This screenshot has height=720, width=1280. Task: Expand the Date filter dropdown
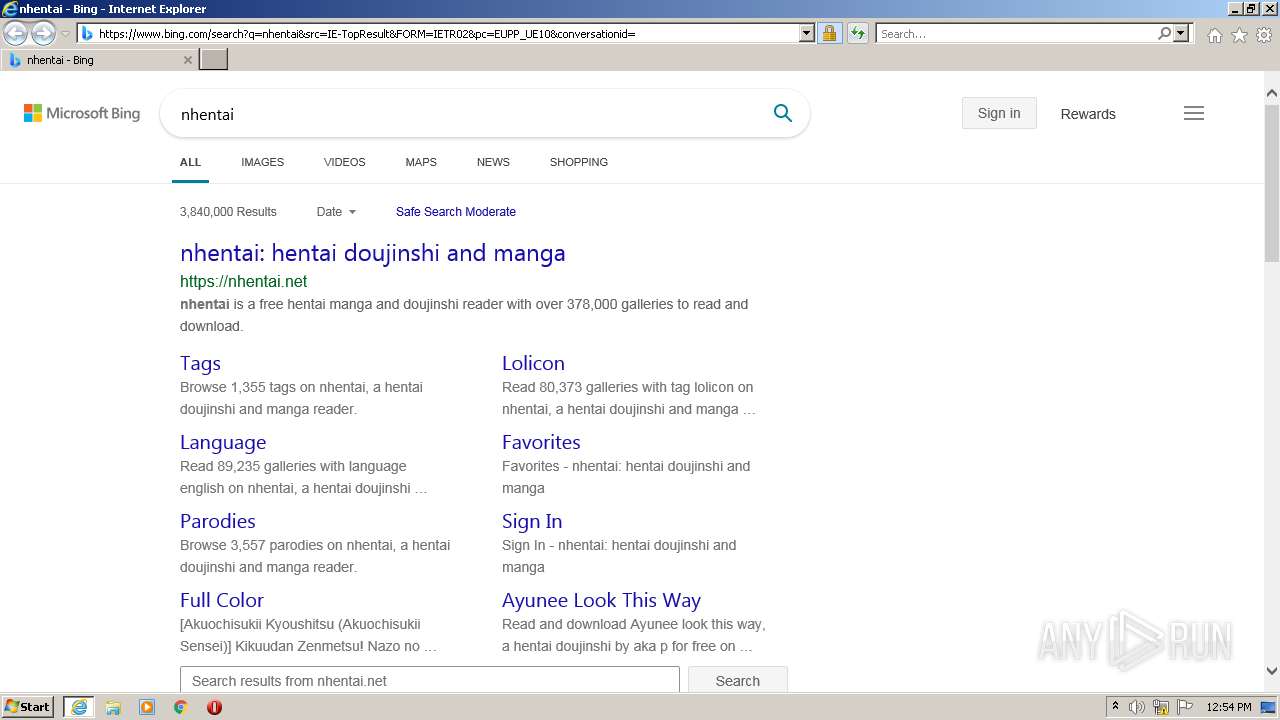pos(336,212)
